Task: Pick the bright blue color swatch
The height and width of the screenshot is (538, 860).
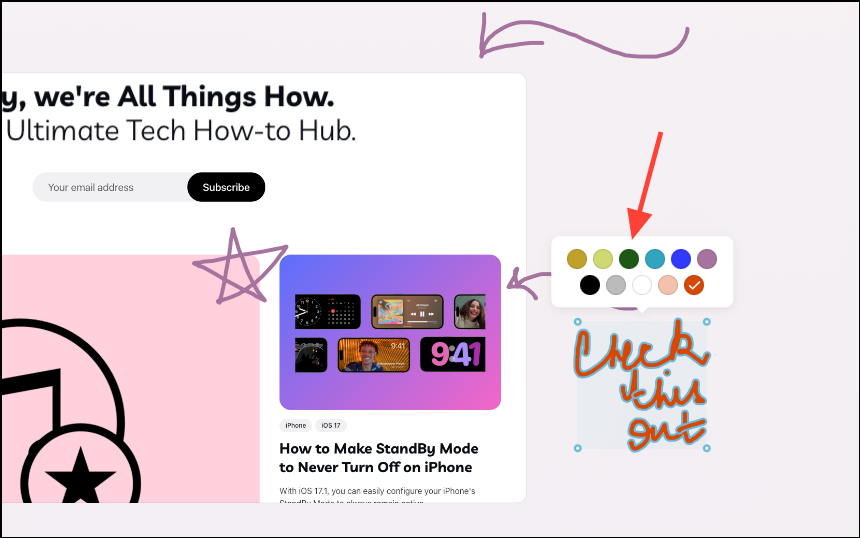Action: coord(681,259)
